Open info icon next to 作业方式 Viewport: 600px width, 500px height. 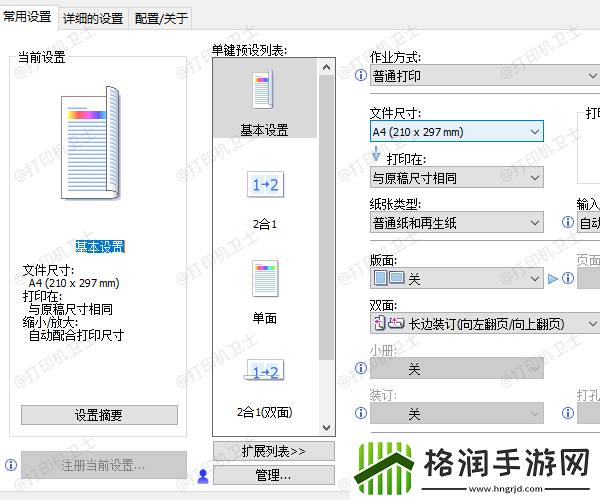pyautogui.click(x=360, y=75)
